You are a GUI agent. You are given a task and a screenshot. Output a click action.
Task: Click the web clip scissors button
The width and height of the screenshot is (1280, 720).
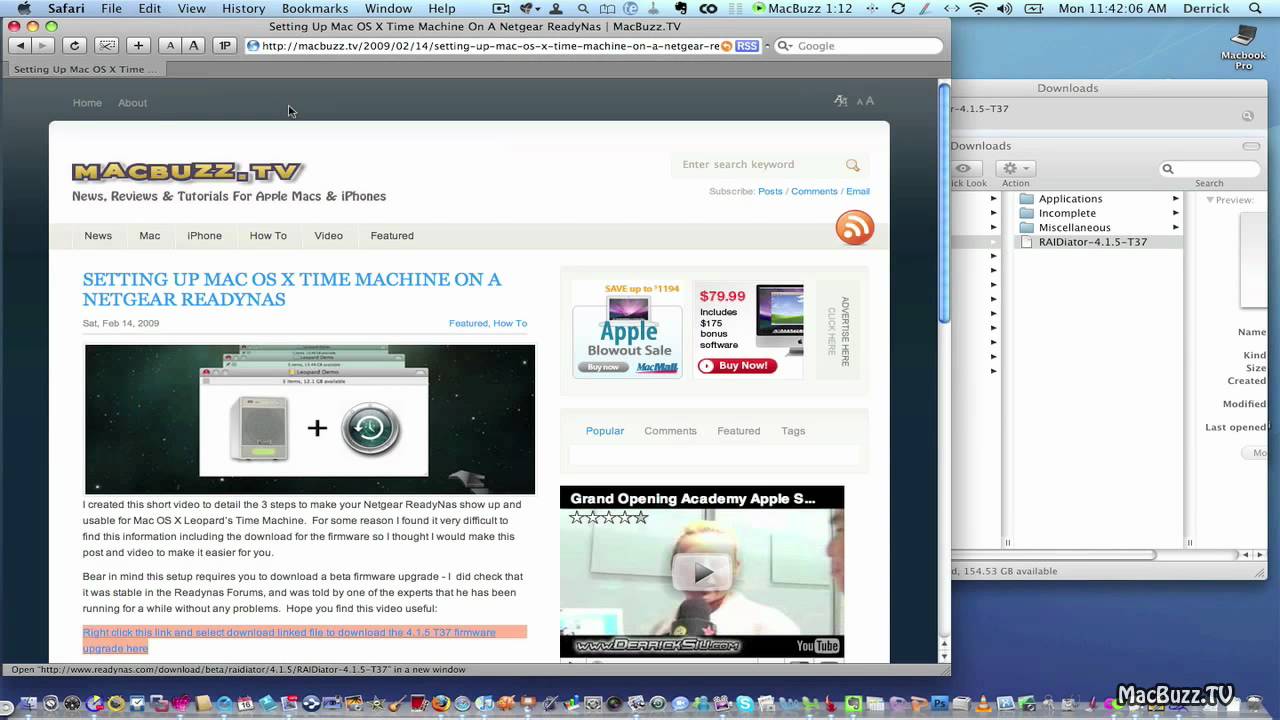[x=106, y=45]
